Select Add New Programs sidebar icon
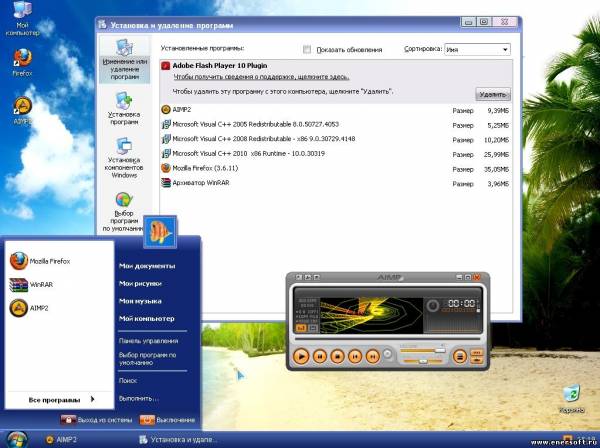Screen dimensions: 600x448 coord(124,108)
